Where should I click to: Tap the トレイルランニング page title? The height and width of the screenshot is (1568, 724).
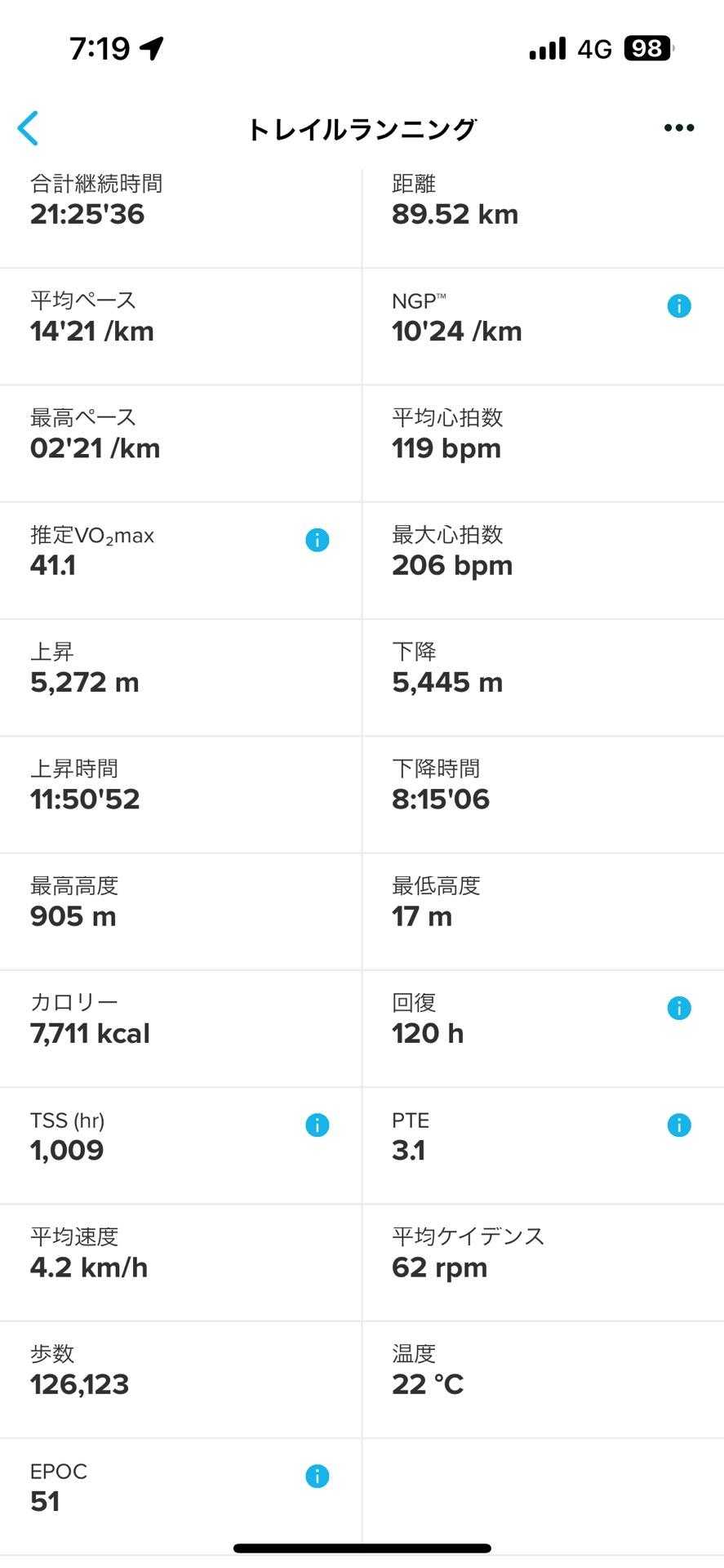[362, 129]
